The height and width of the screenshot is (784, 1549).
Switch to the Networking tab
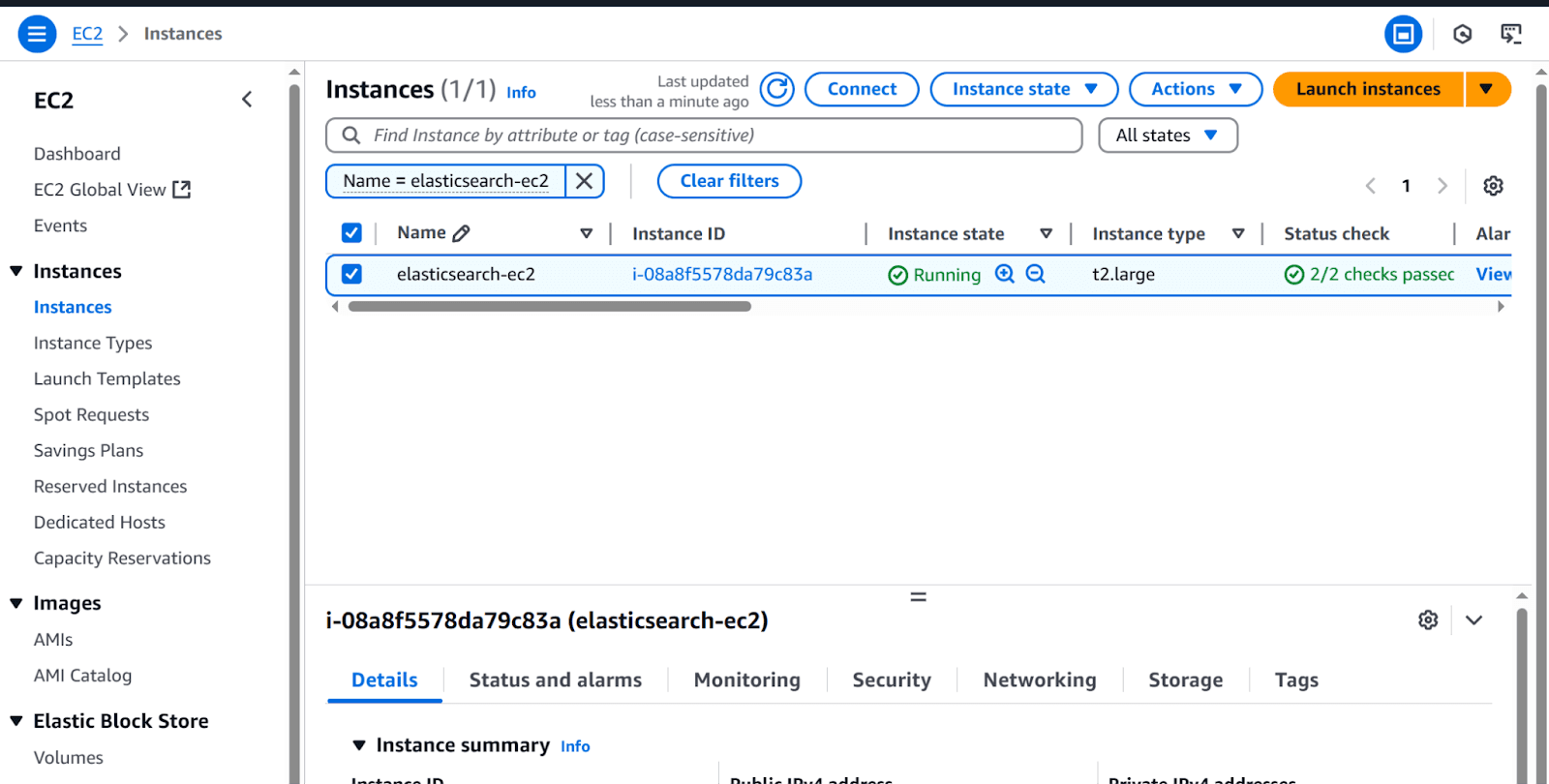(x=1039, y=680)
